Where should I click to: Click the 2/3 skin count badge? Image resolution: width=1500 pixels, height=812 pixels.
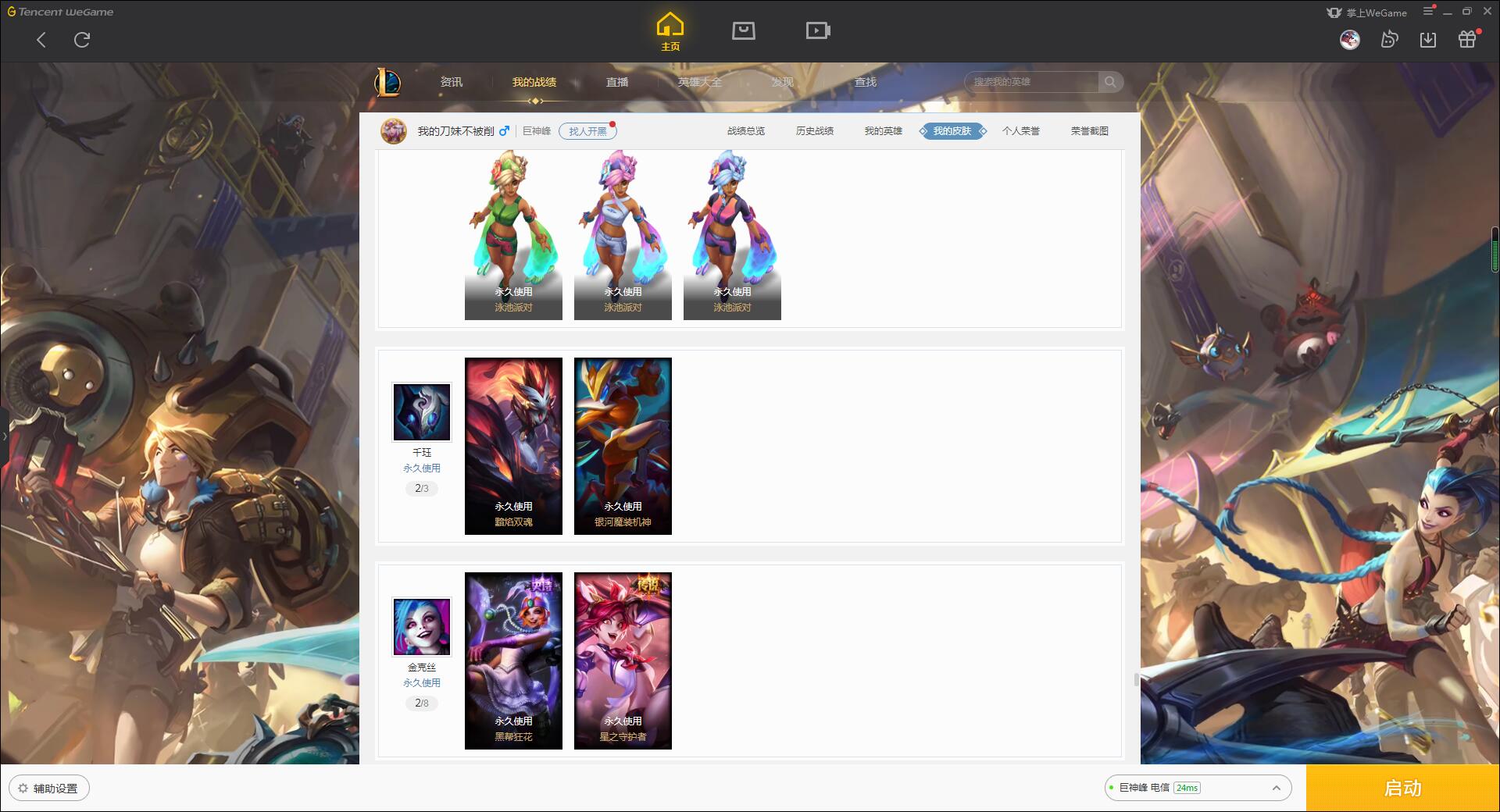(422, 489)
